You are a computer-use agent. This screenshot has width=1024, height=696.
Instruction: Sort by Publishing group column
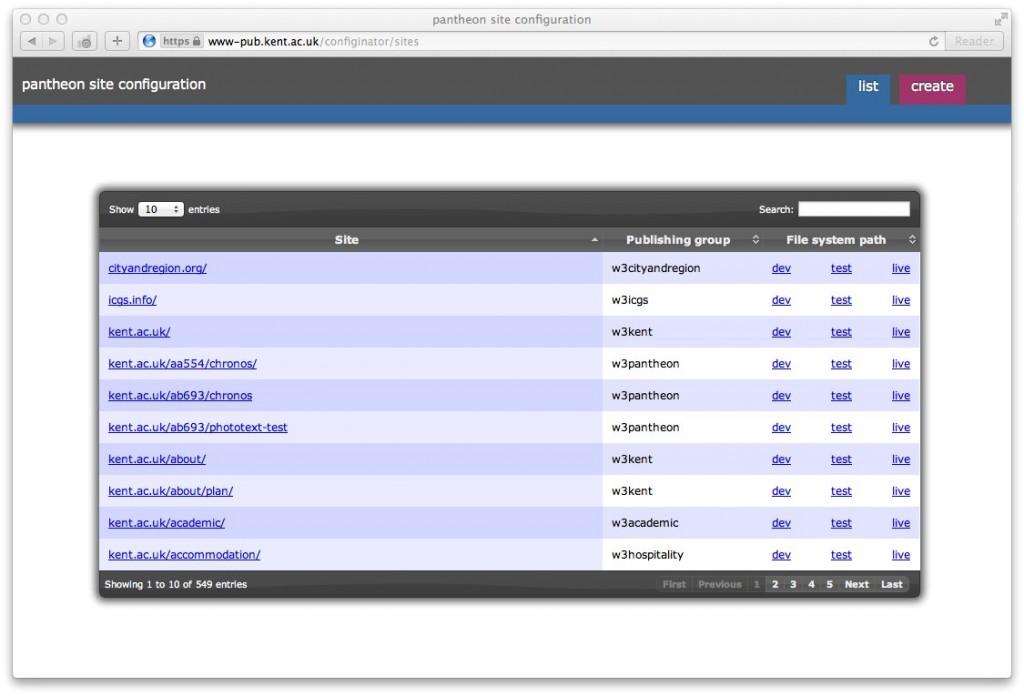point(678,240)
